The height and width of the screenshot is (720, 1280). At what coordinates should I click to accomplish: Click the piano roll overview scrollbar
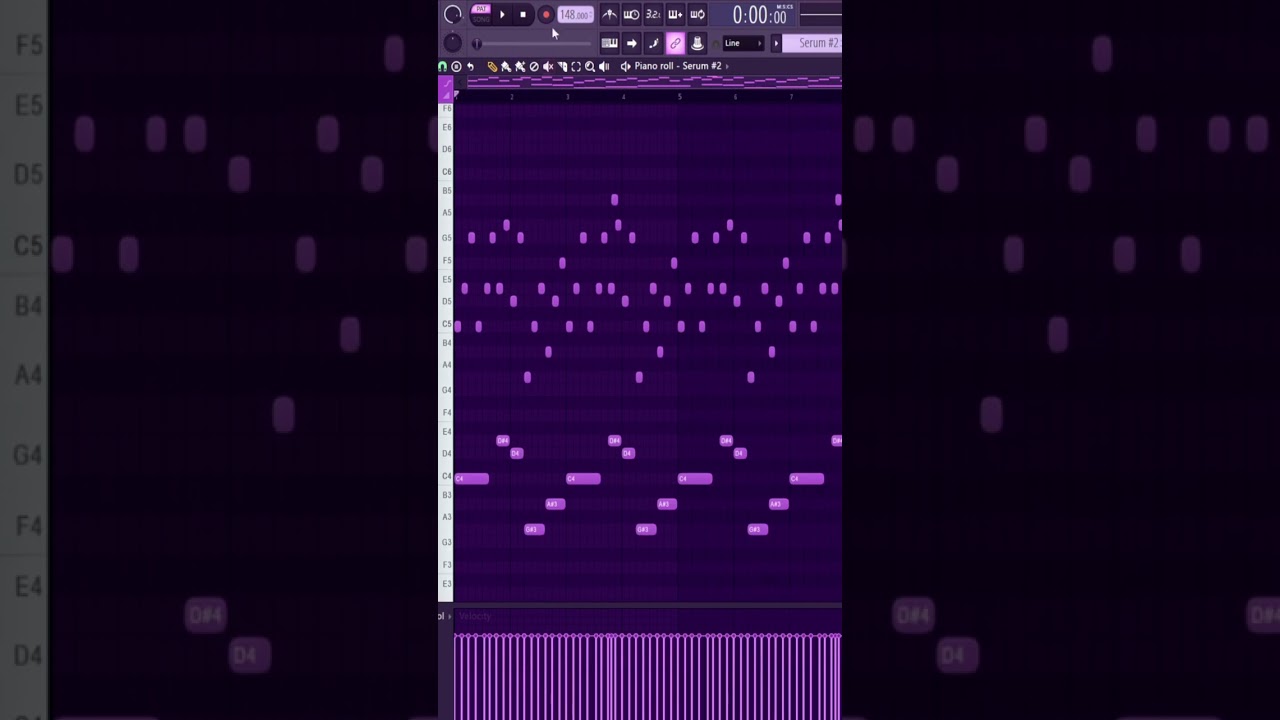click(654, 82)
